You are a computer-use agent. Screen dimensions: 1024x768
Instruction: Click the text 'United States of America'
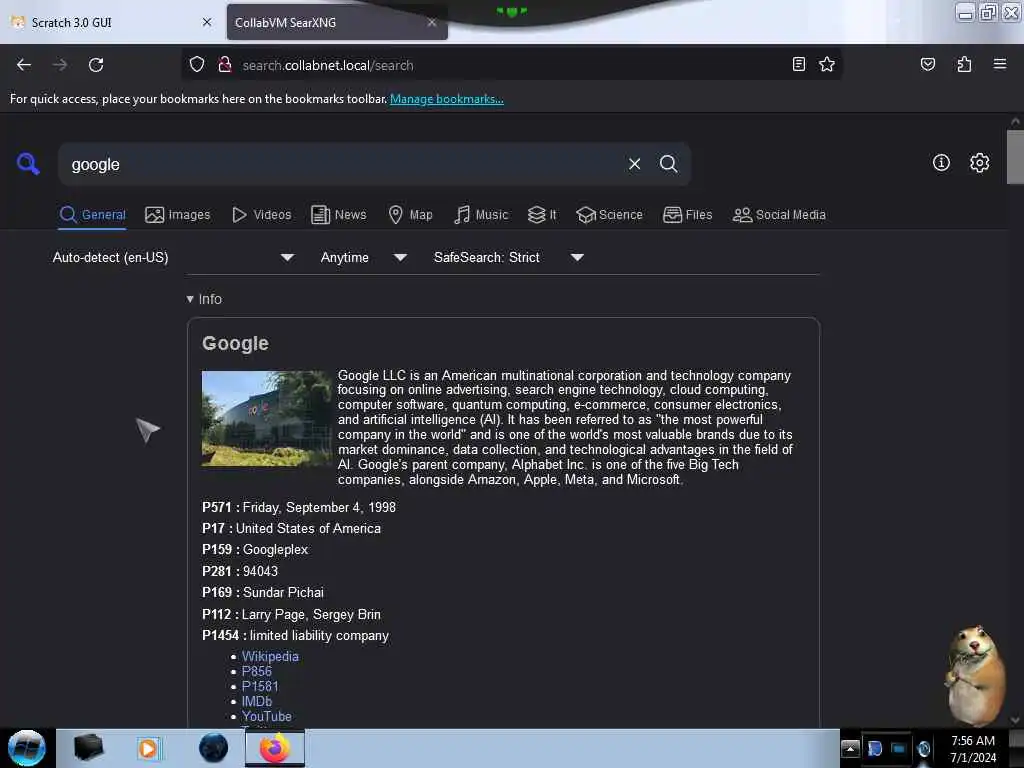point(308,528)
